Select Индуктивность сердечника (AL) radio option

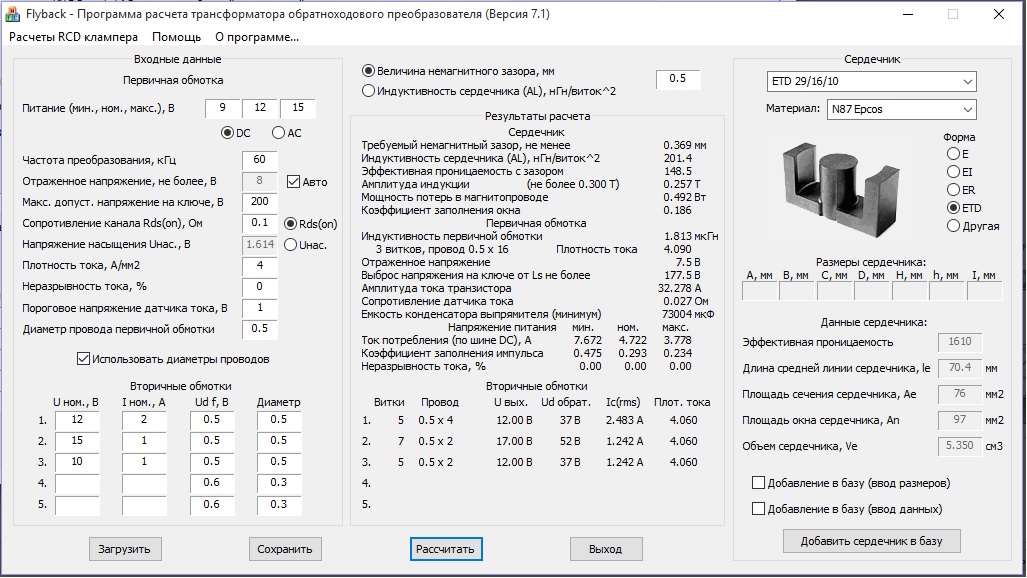click(x=369, y=90)
